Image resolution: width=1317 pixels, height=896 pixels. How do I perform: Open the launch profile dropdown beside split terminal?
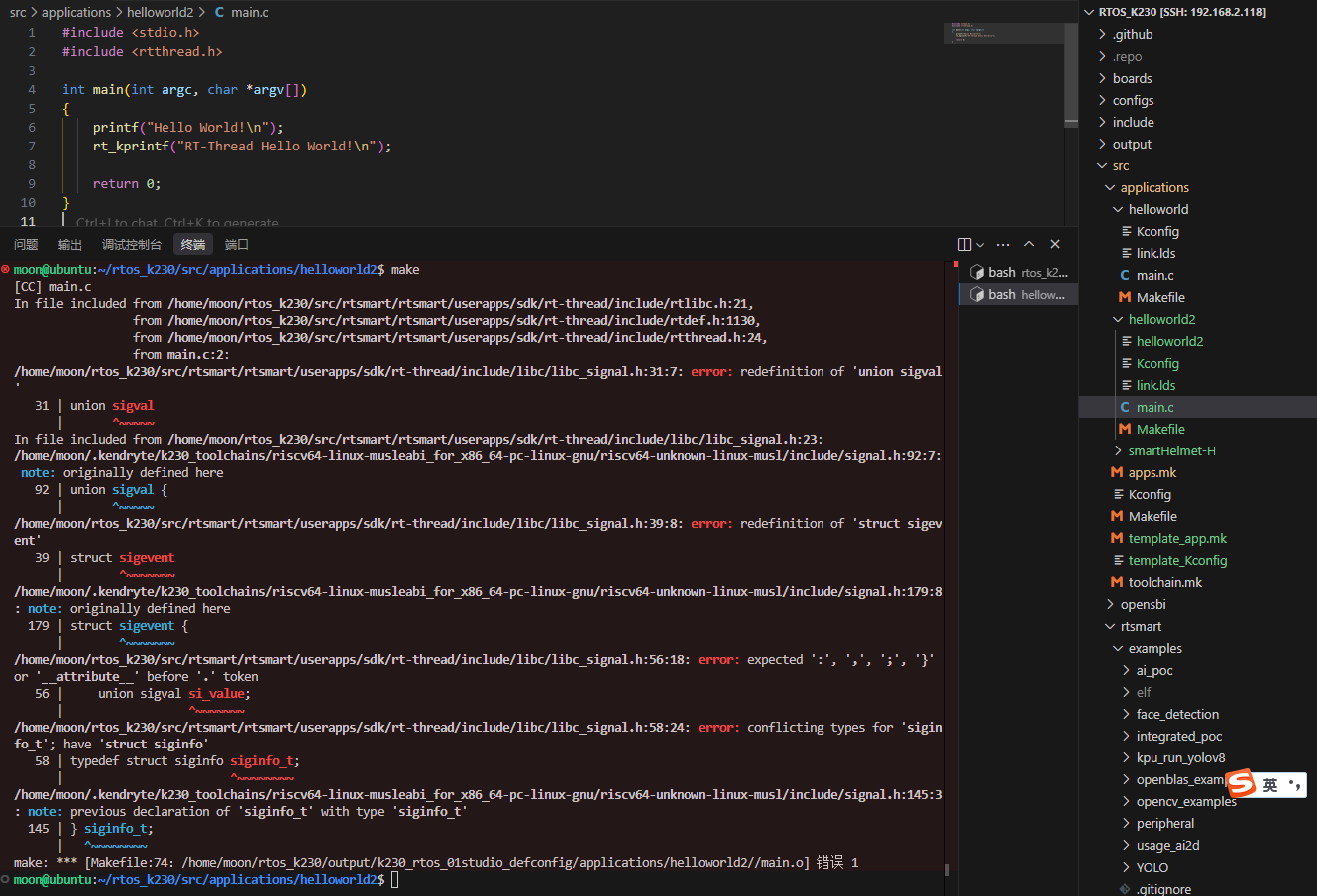pos(980,245)
